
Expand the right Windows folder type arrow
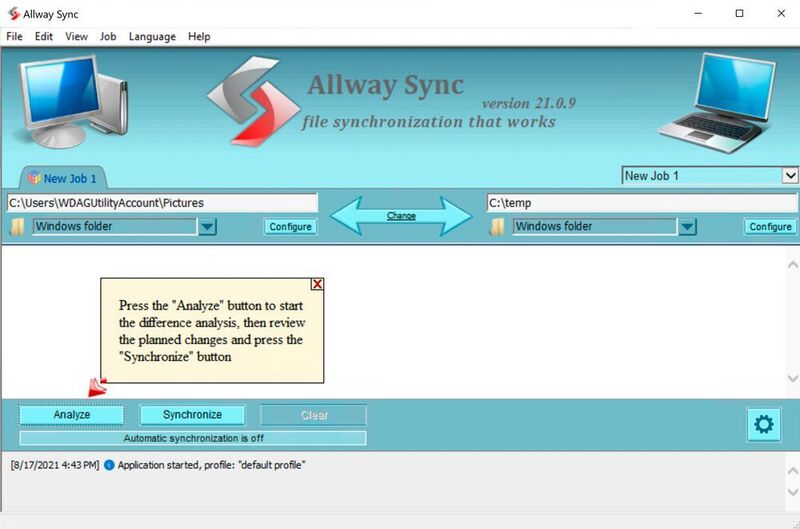click(x=687, y=226)
